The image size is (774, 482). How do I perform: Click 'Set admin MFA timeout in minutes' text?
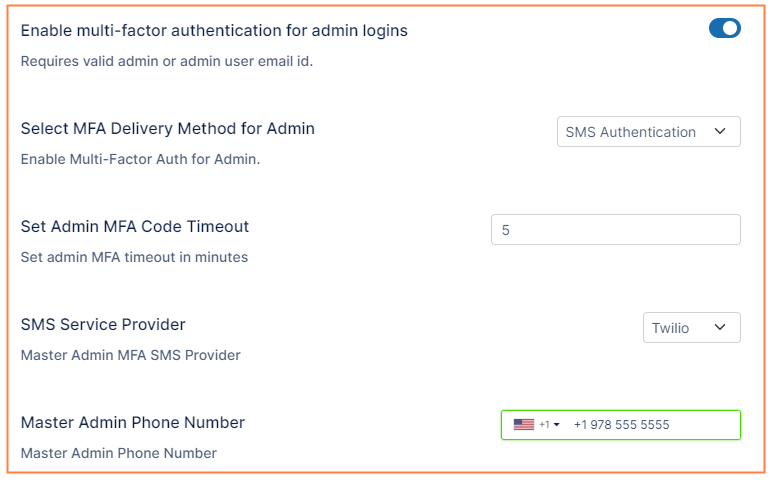134,257
